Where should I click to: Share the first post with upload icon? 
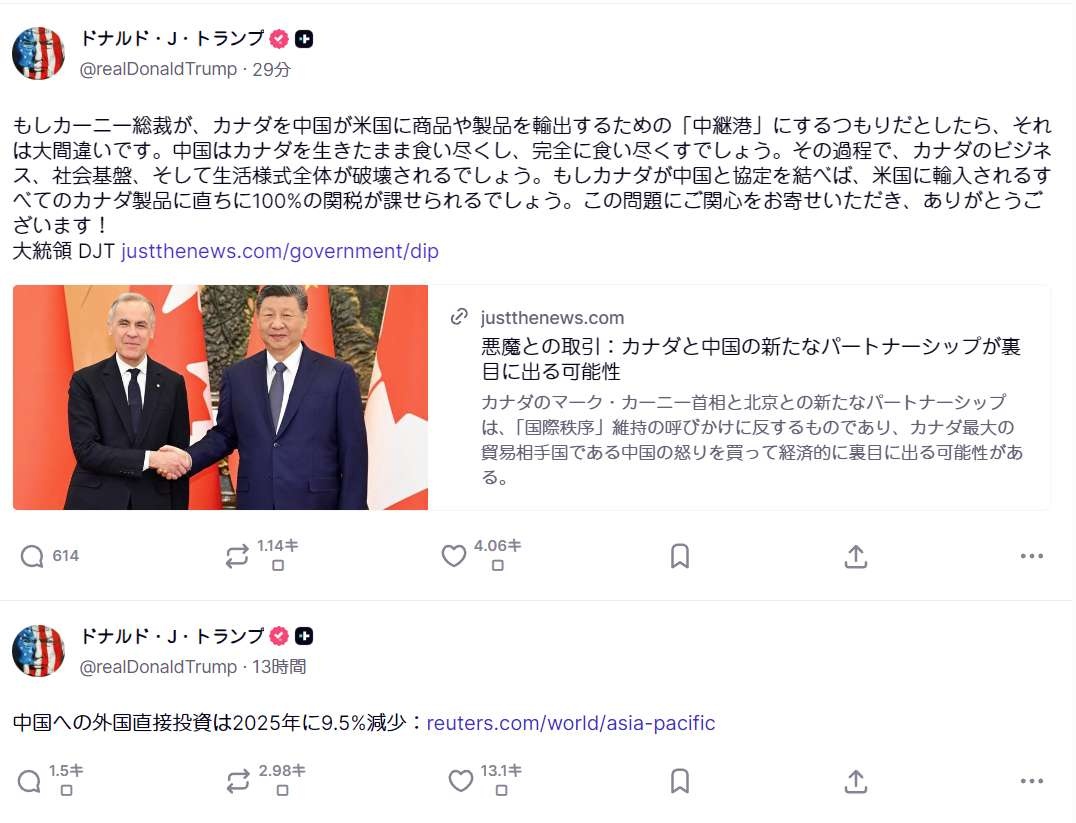(x=856, y=556)
